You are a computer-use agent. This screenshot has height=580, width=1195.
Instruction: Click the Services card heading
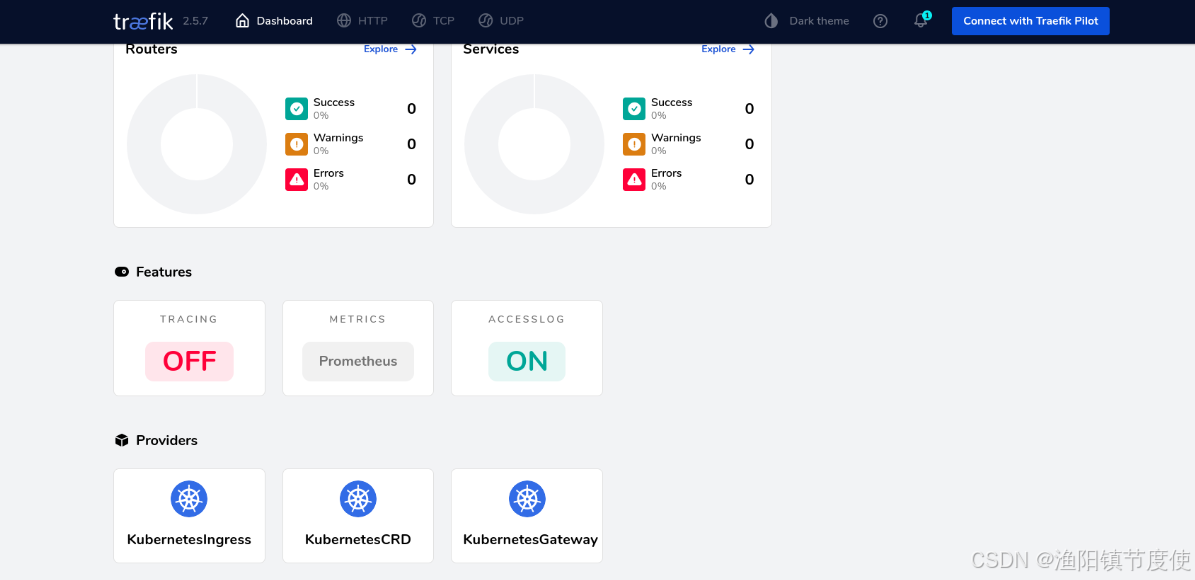coord(491,50)
